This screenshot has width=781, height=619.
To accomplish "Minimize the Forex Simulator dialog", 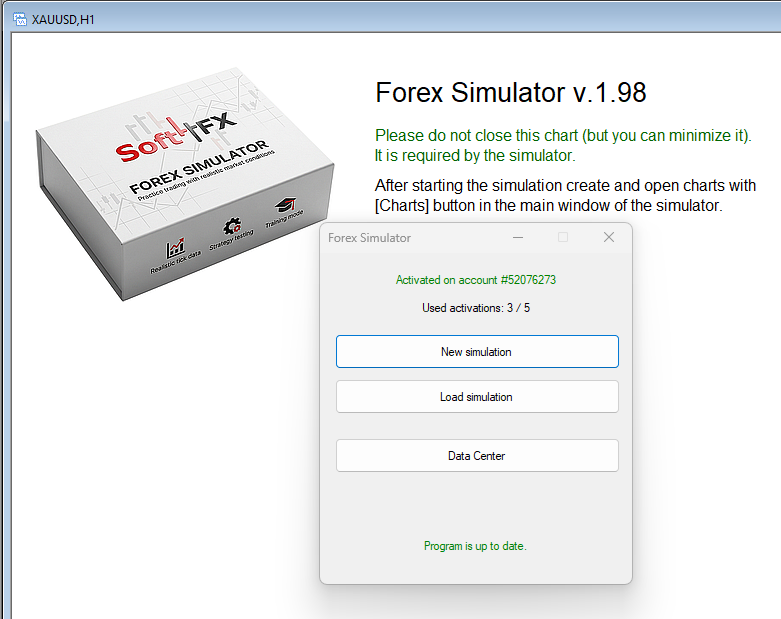I will pyautogui.click(x=518, y=238).
